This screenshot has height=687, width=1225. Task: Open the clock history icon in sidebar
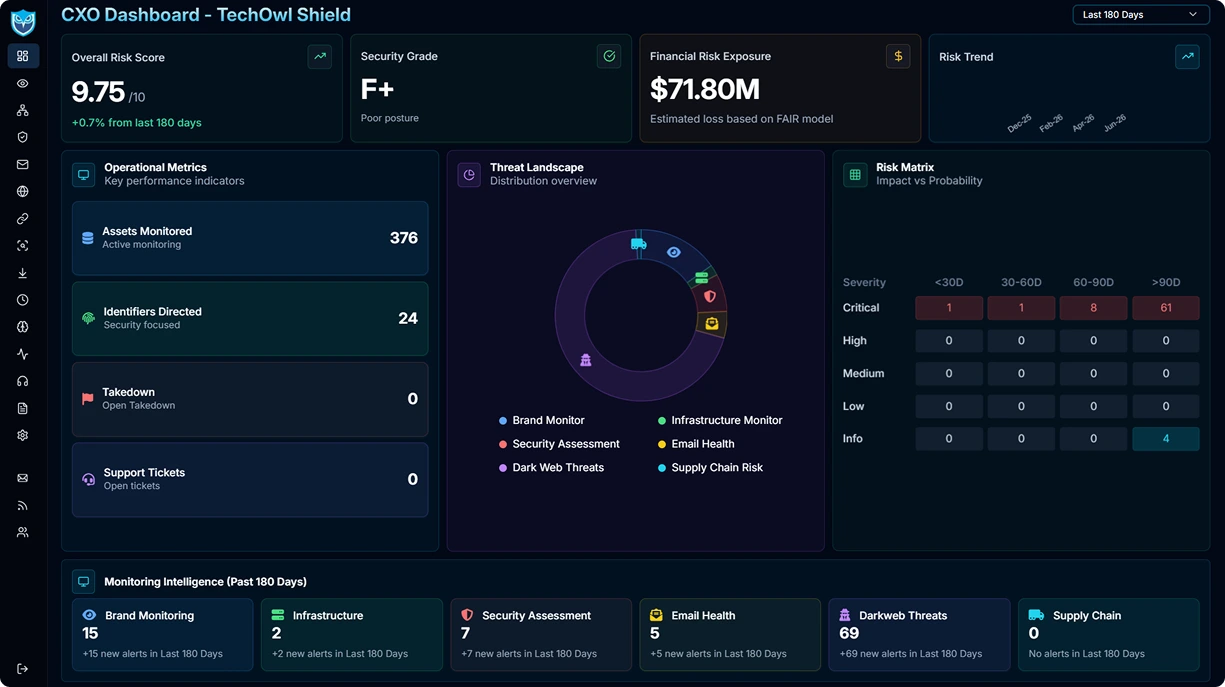pos(23,300)
